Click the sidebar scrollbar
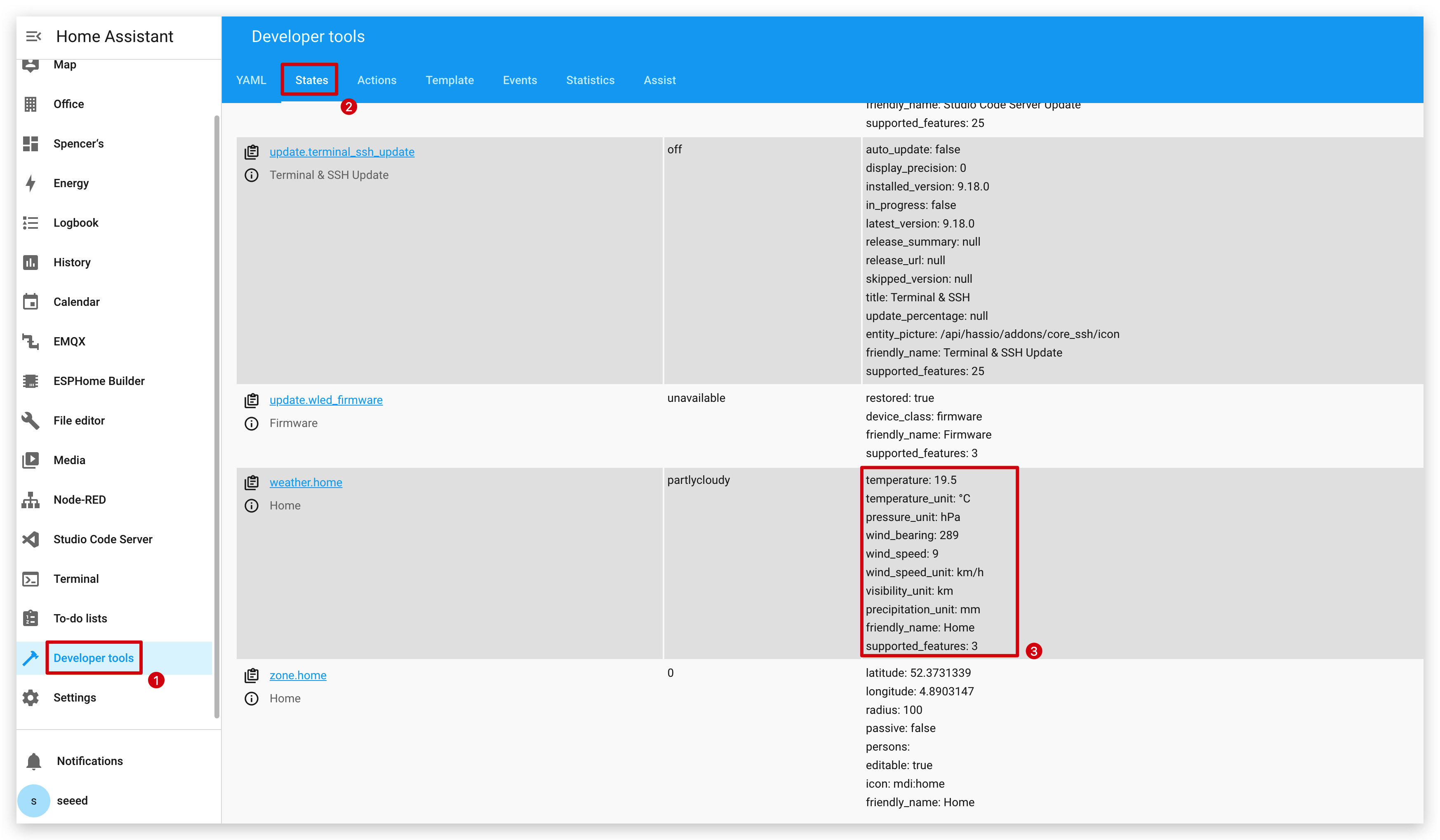The image size is (1440, 840). click(216, 417)
